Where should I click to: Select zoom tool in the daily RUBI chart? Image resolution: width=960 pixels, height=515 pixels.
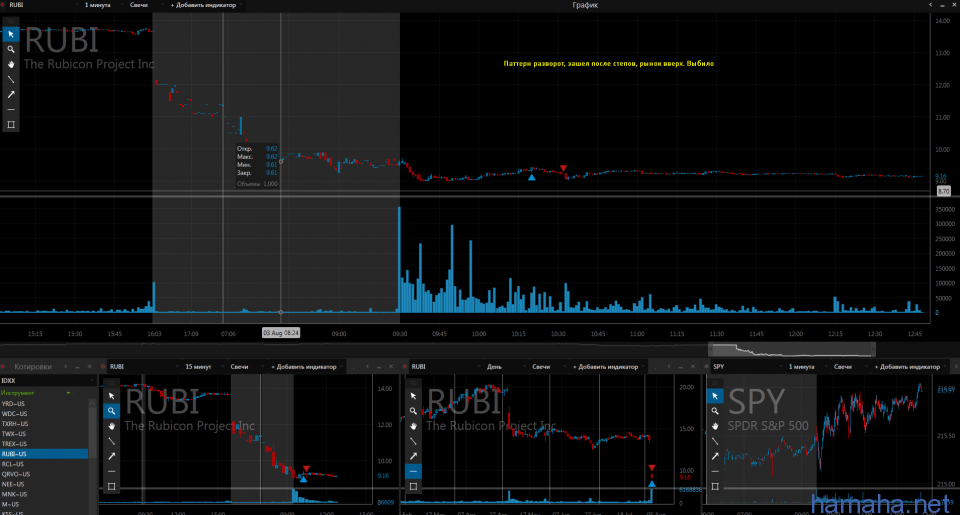pyautogui.click(x=413, y=411)
